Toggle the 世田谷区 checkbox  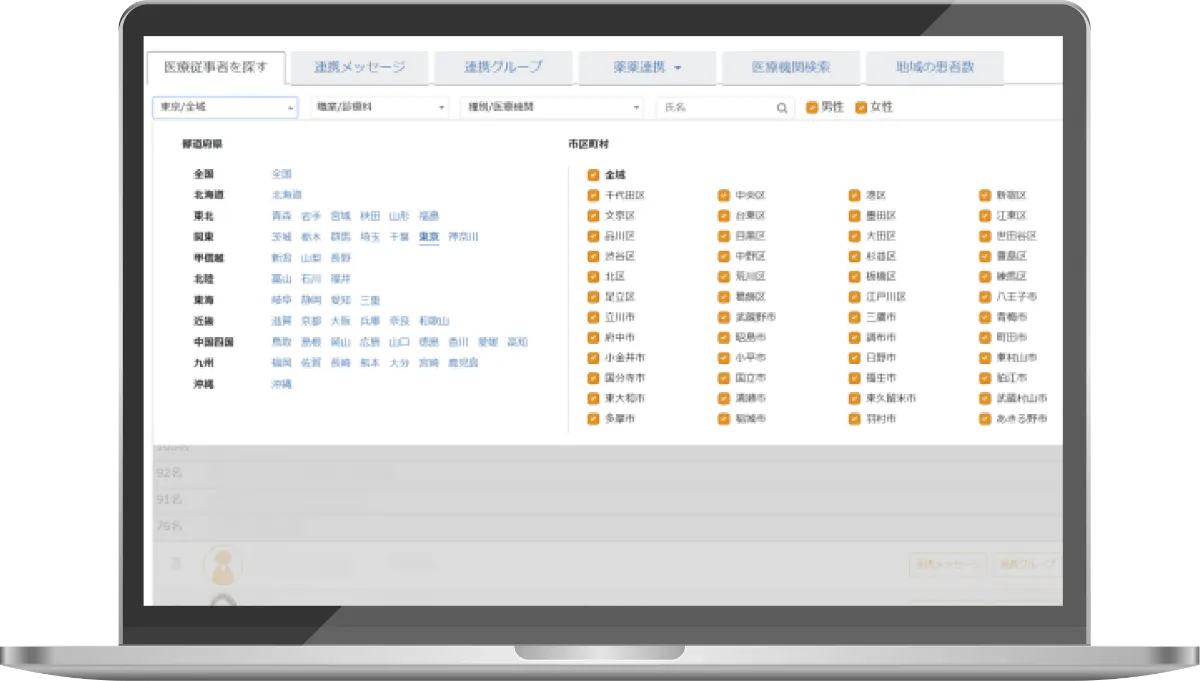(x=985, y=236)
